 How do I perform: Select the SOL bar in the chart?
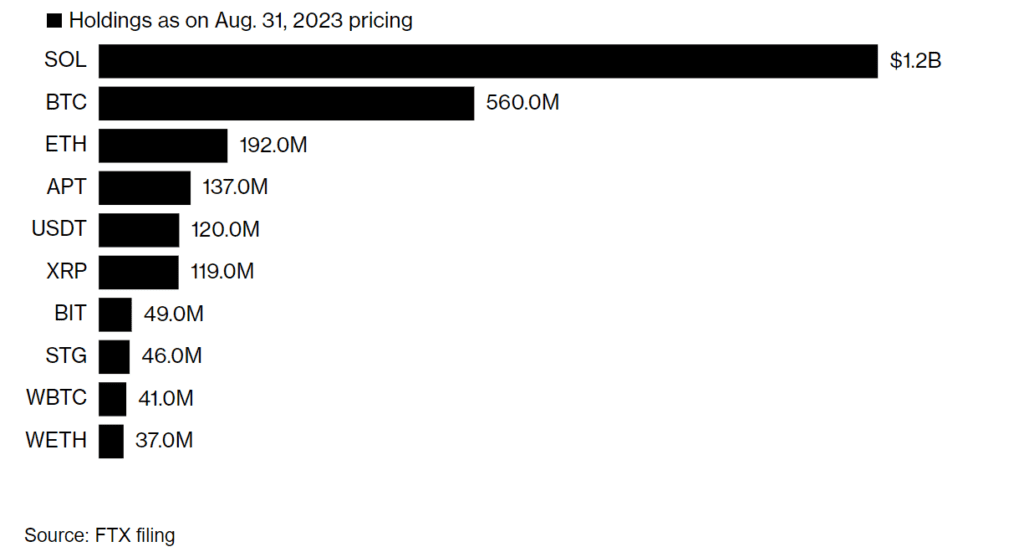pyautogui.click(x=488, y=61)
